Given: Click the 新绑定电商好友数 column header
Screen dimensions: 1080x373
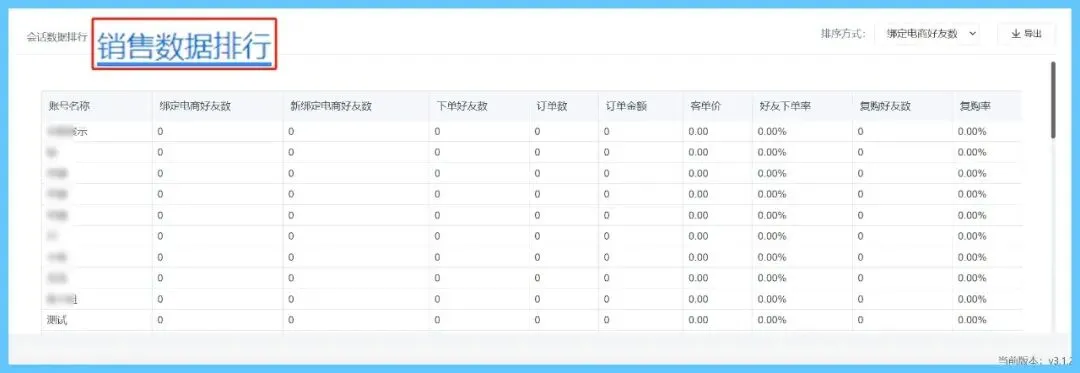Looking at the screenshot, I should [x=331, y=106].
